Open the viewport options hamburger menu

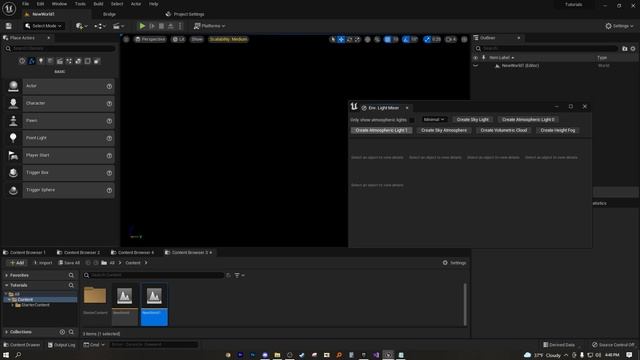click(x=127, y=40)
